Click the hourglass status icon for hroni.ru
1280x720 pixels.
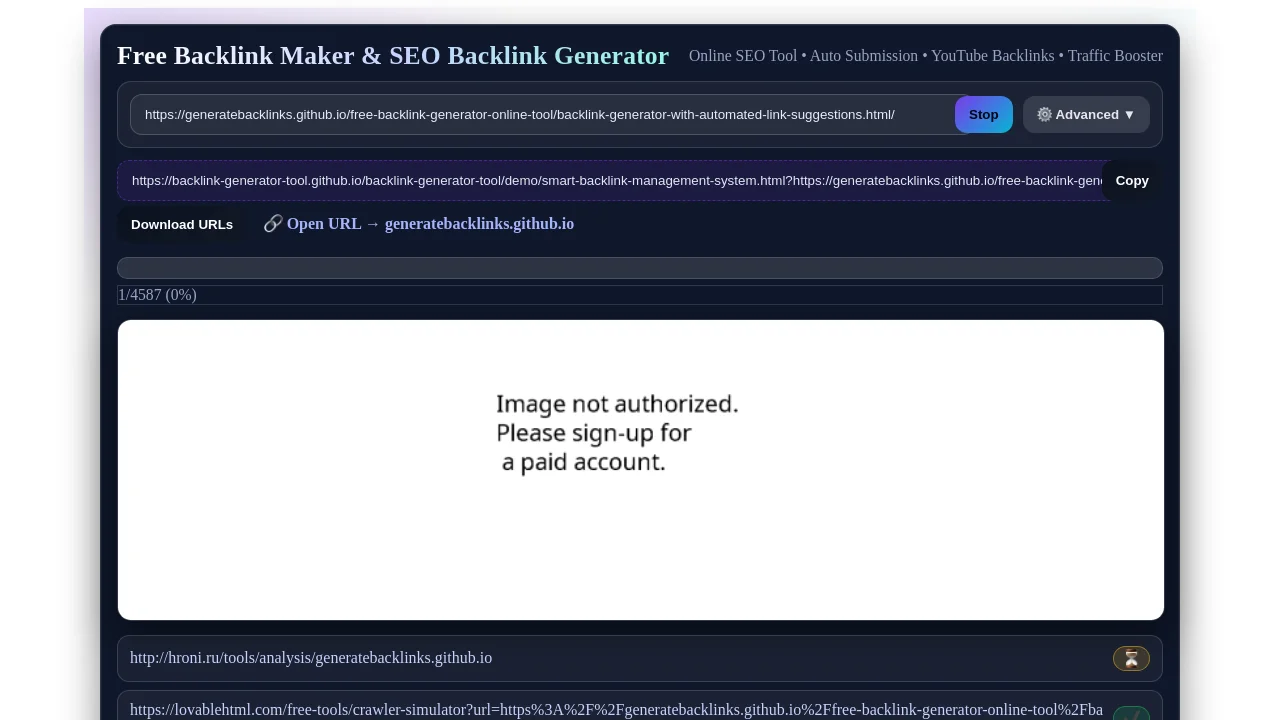click(1131, 658)
